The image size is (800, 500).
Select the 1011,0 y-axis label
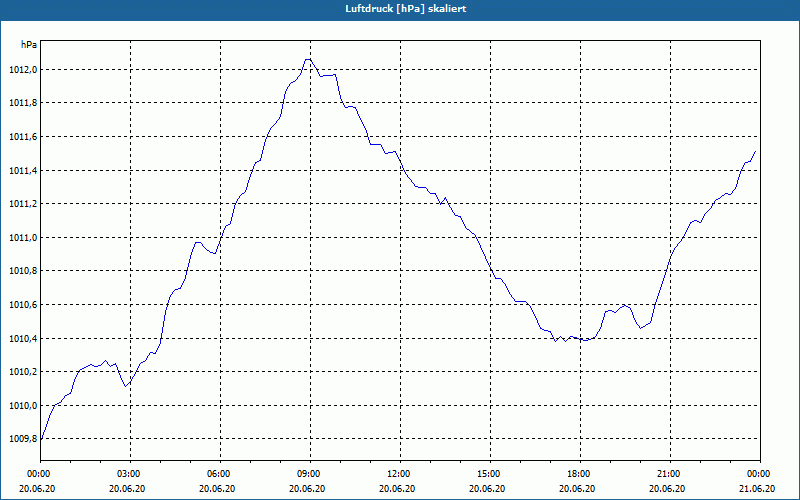click(x=23, y=238)
